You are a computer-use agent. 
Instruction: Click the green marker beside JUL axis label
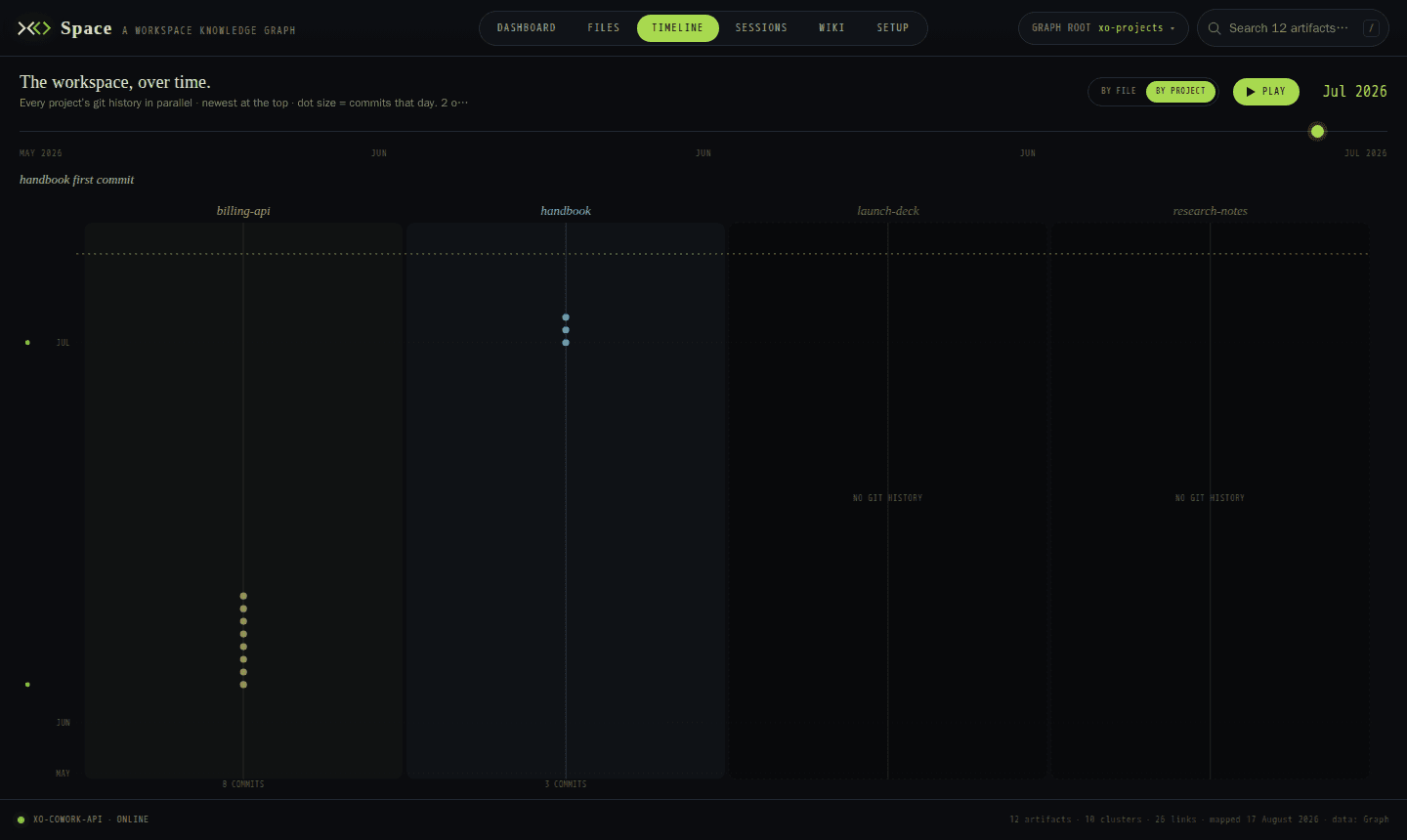click(27, 343)
